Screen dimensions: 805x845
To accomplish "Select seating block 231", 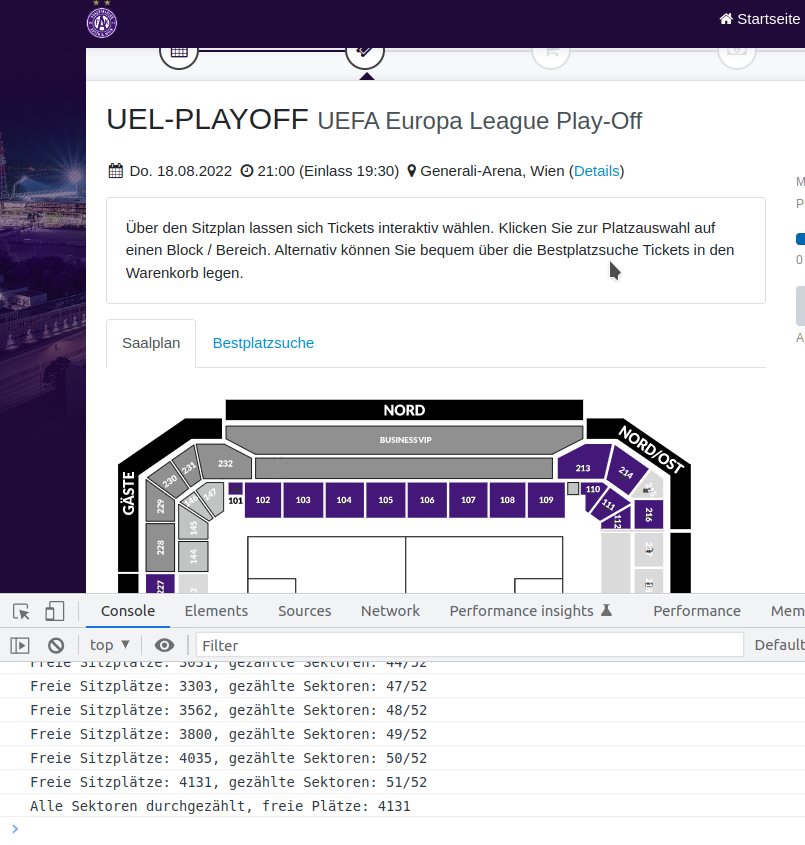I will 189,467.
